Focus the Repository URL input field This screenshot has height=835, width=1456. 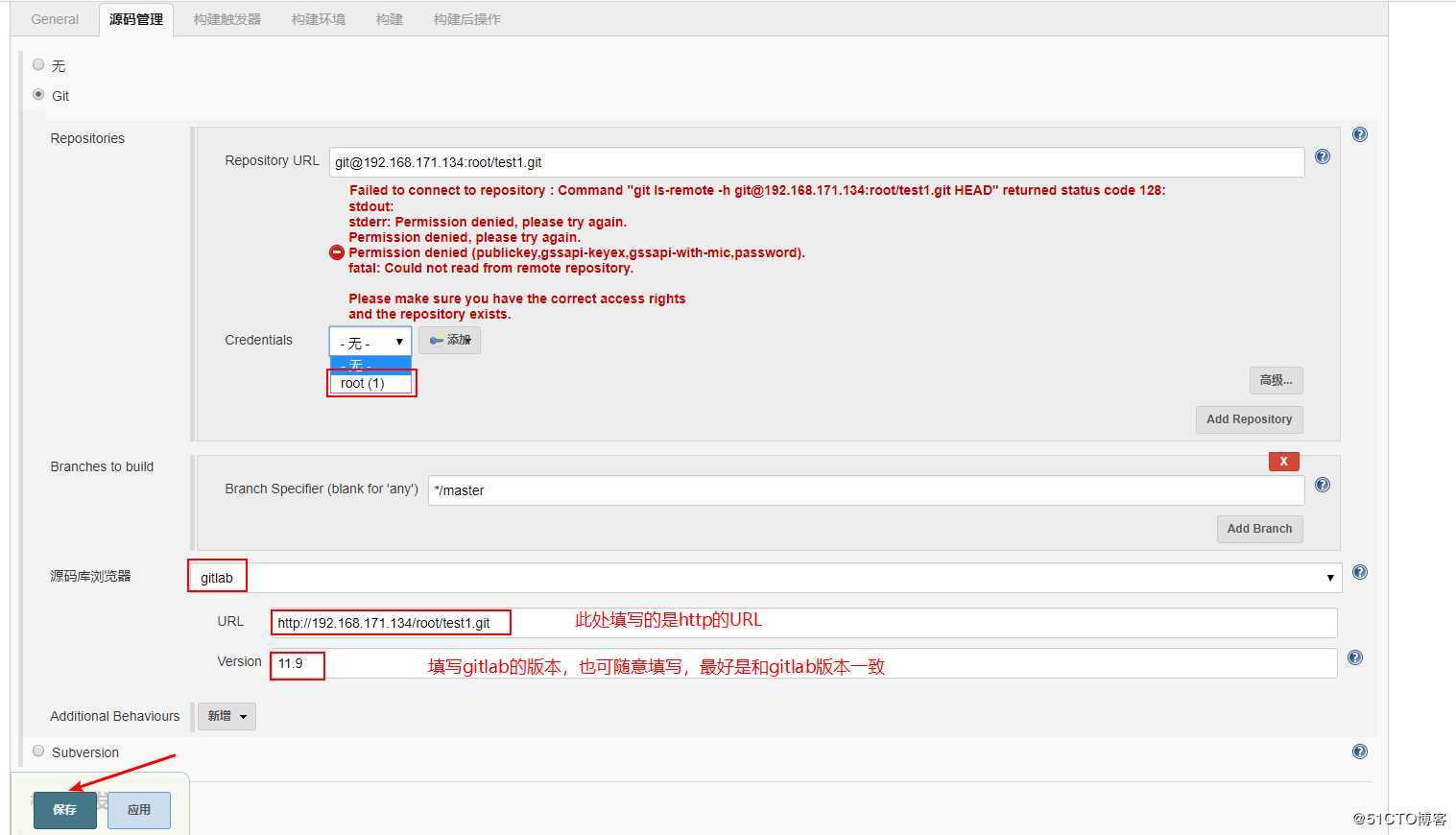pos(817,162)
